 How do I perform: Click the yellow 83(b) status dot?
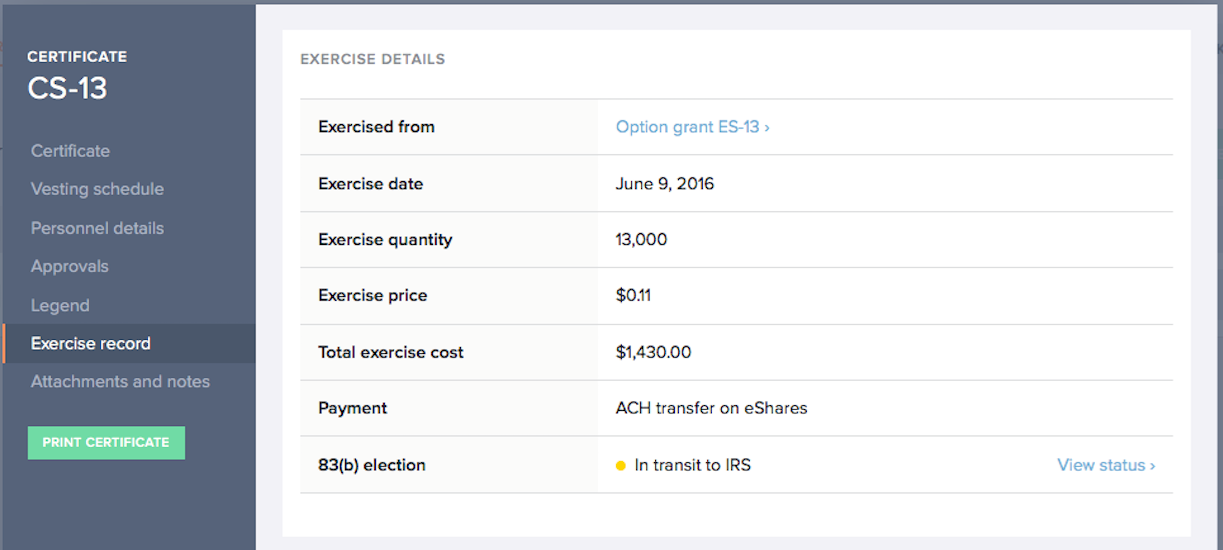coord(620,465)
